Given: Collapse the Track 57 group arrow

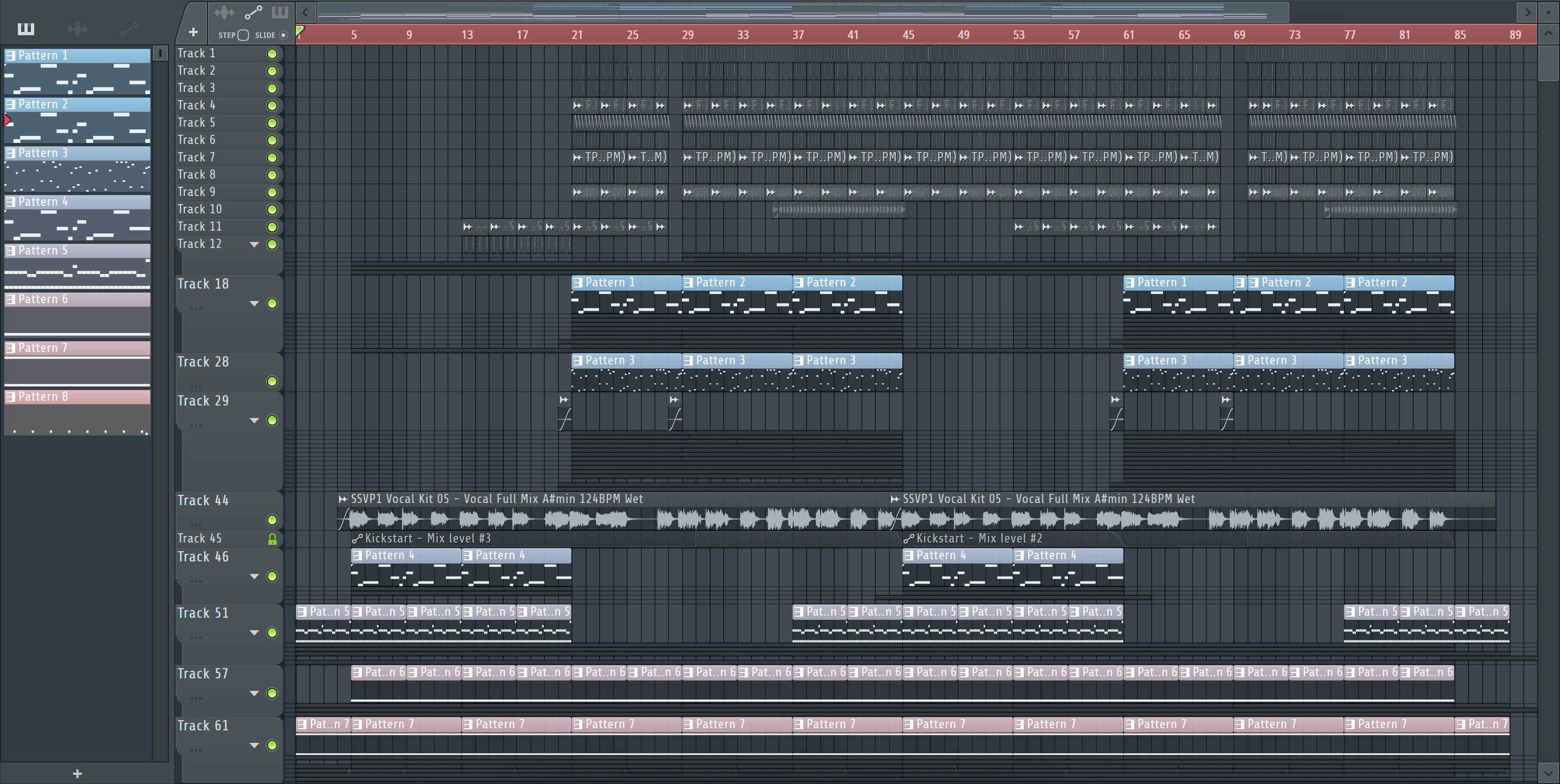Looking at the screenshot, I should pos(255,693).
